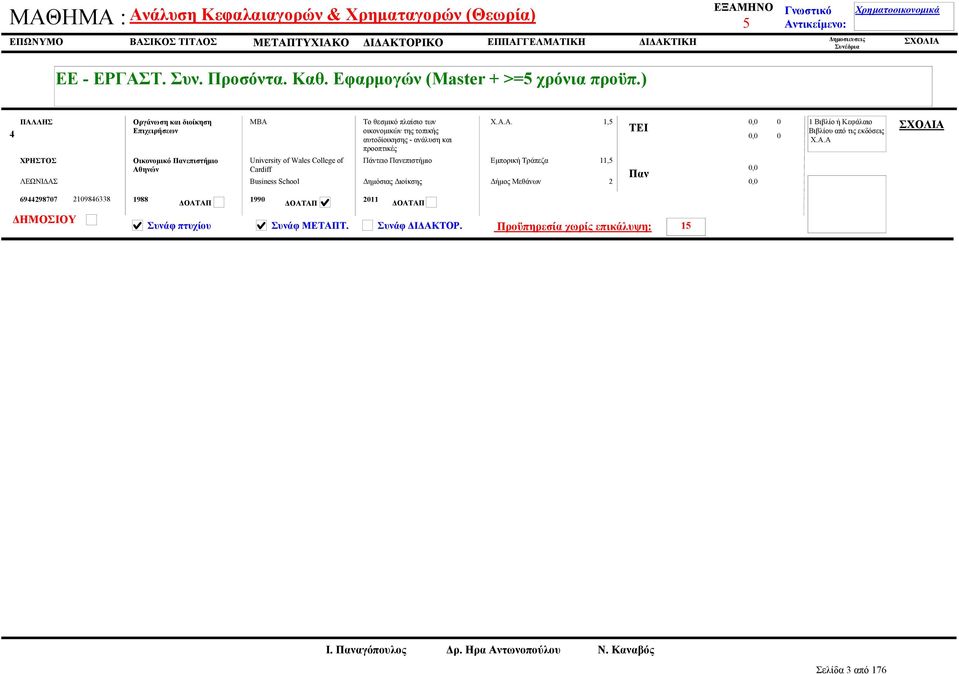Uncheck the Συνάφ πτυχίου checkbox
The image size is (959, 674).
tap(138, 226)
